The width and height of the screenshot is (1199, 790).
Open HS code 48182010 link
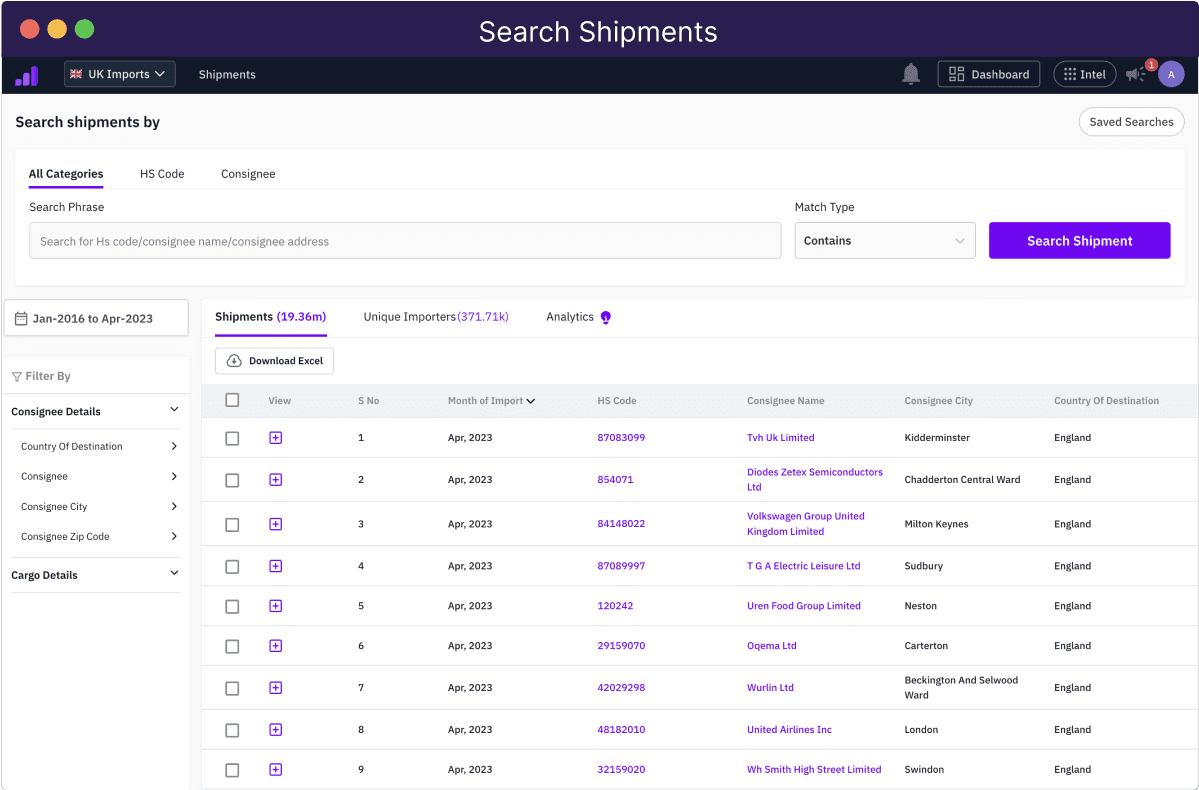coord(621,730)
